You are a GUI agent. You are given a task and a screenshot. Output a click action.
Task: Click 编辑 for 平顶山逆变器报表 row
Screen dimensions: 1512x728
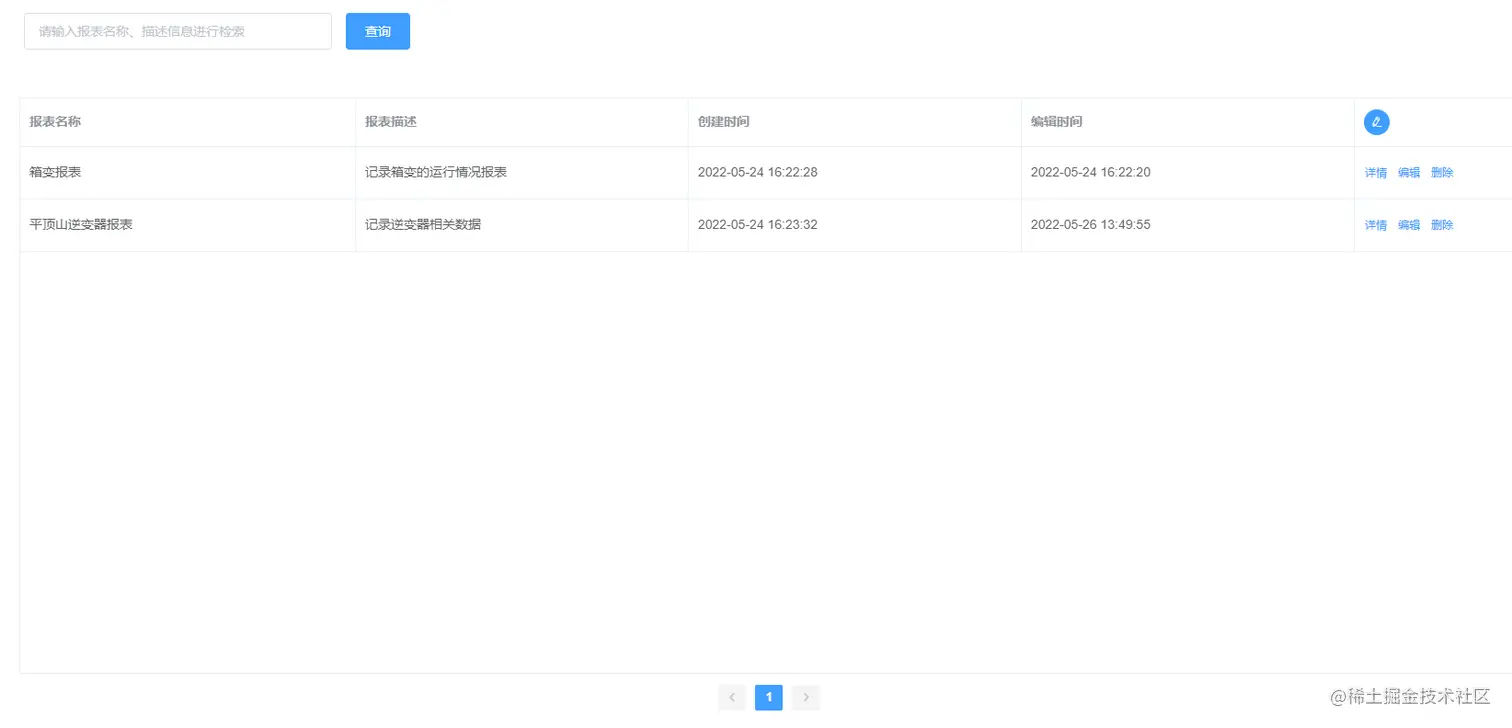click(x=1409, y=225)
